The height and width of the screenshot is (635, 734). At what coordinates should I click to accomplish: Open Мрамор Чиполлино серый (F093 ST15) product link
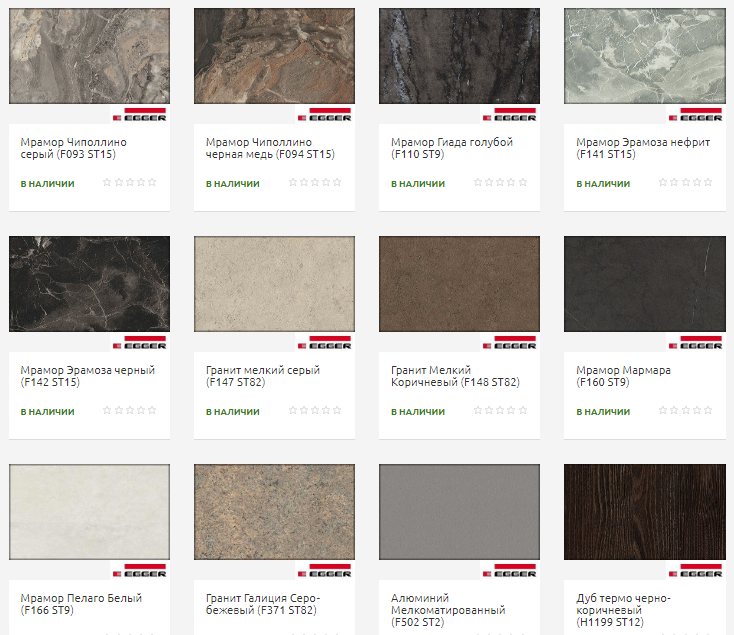[73, 148]
